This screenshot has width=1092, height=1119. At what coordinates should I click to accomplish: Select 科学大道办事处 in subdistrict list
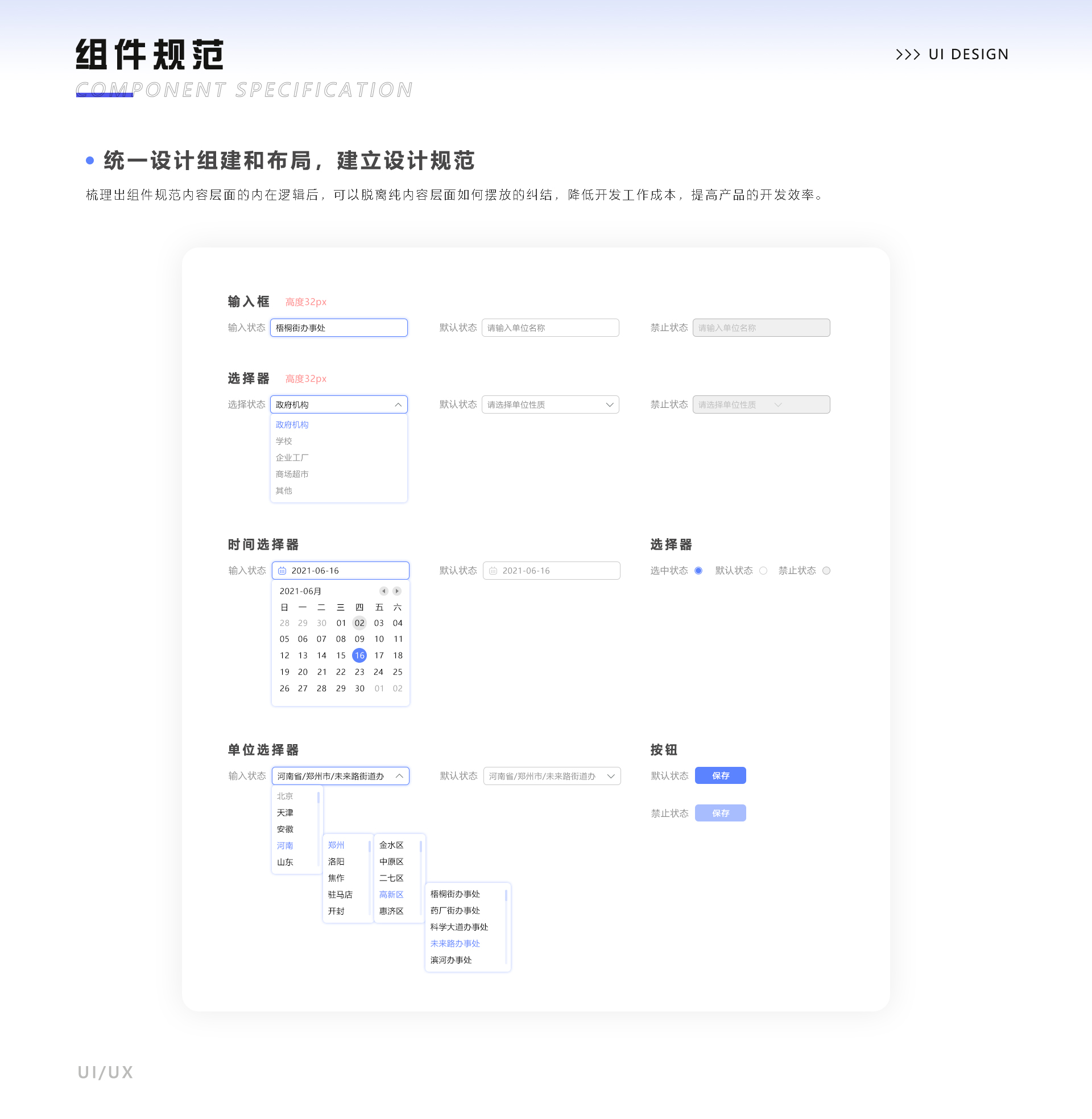pyautogui.click(x=460, y=927)
